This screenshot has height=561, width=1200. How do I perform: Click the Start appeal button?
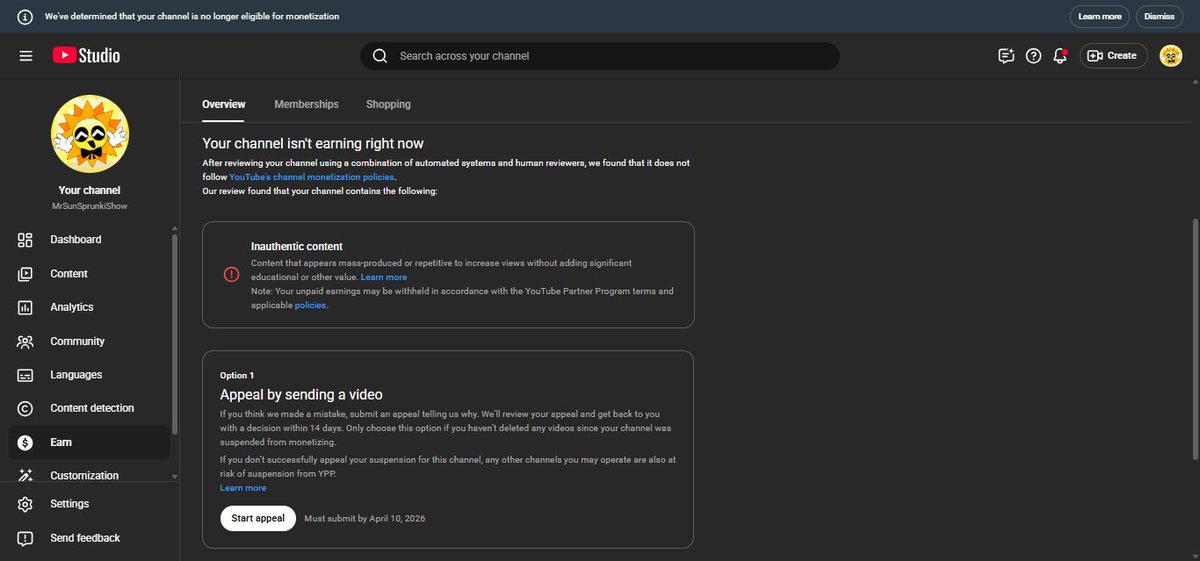tap(258, 518)
